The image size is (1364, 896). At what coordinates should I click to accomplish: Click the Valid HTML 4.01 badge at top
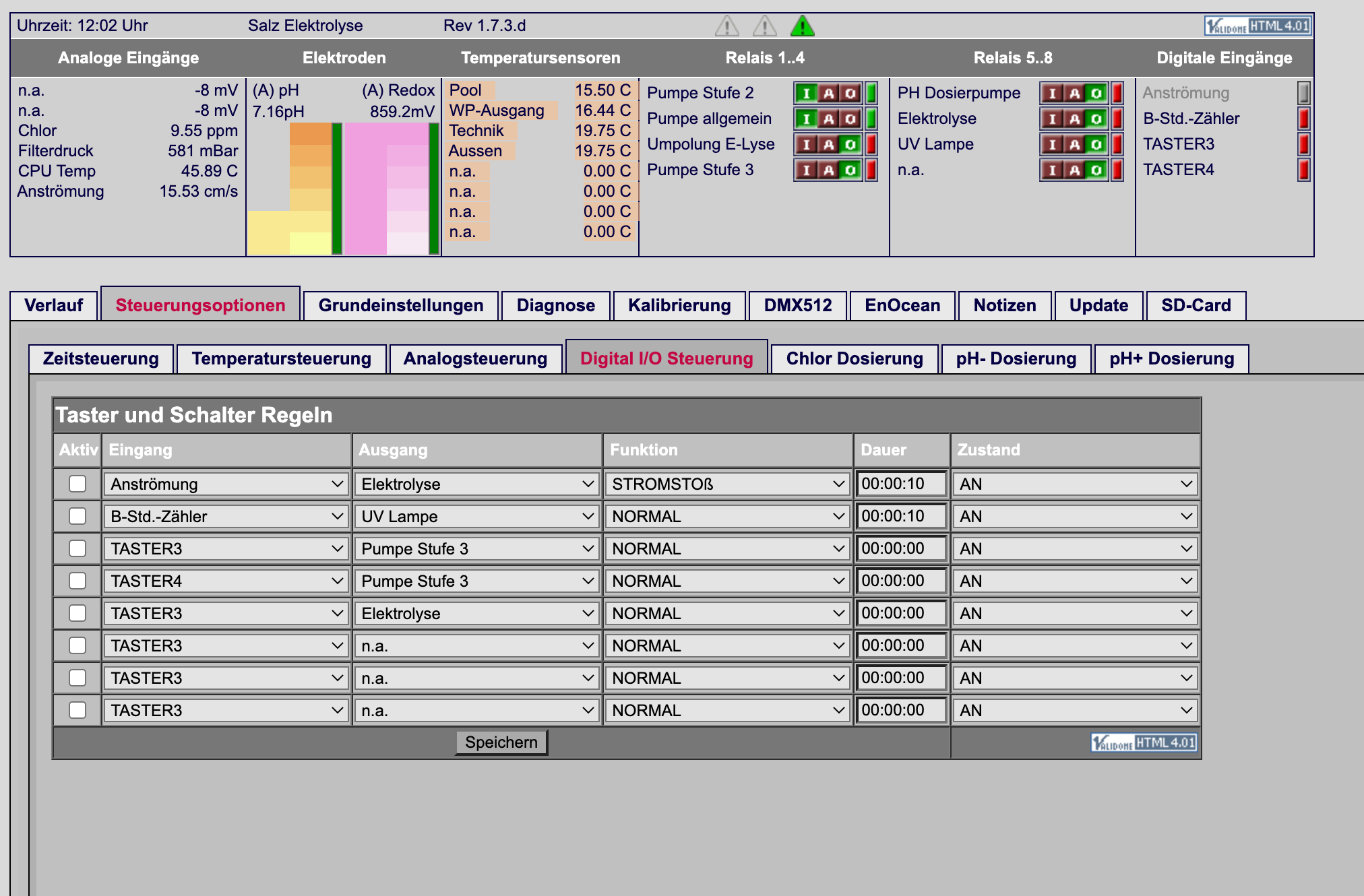click(1258, 26)
